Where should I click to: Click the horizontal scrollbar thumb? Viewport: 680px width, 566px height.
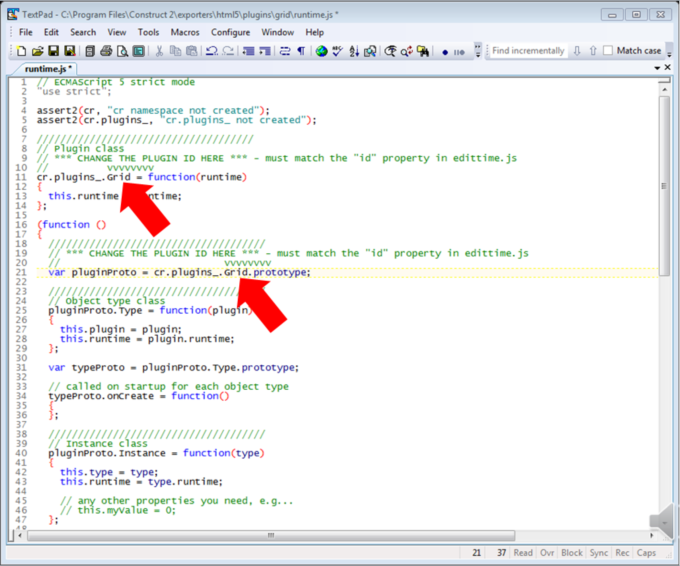(x=271, y=536)
